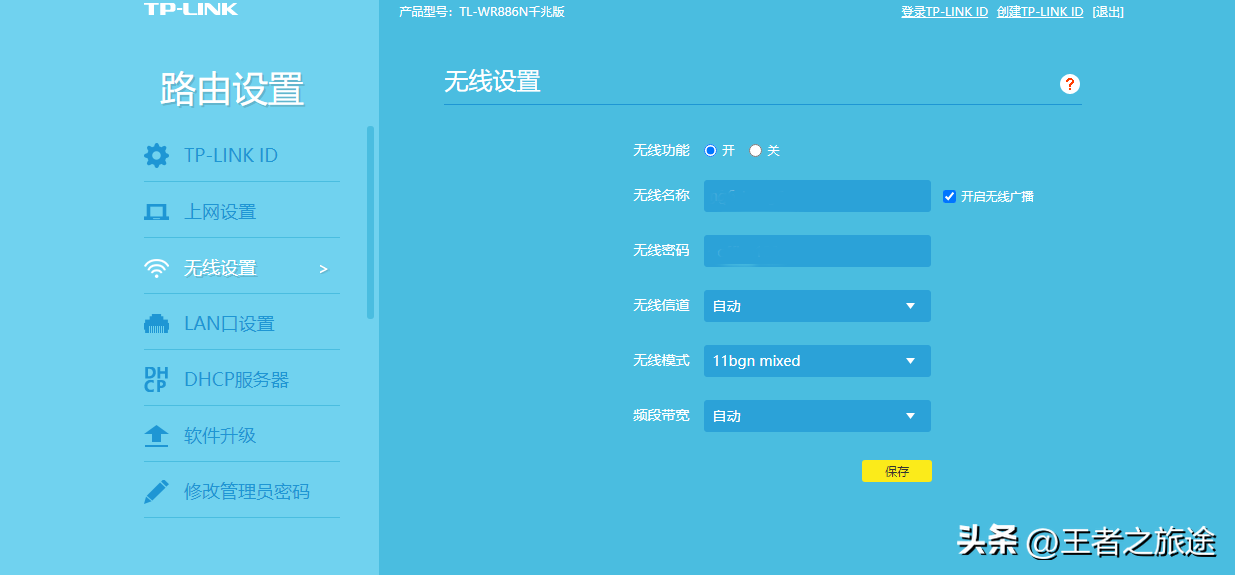The width and height of the screenshot is (1235, 575).
Task: Click the 创建TP-LINK ID link
Action: [1040, 12]
